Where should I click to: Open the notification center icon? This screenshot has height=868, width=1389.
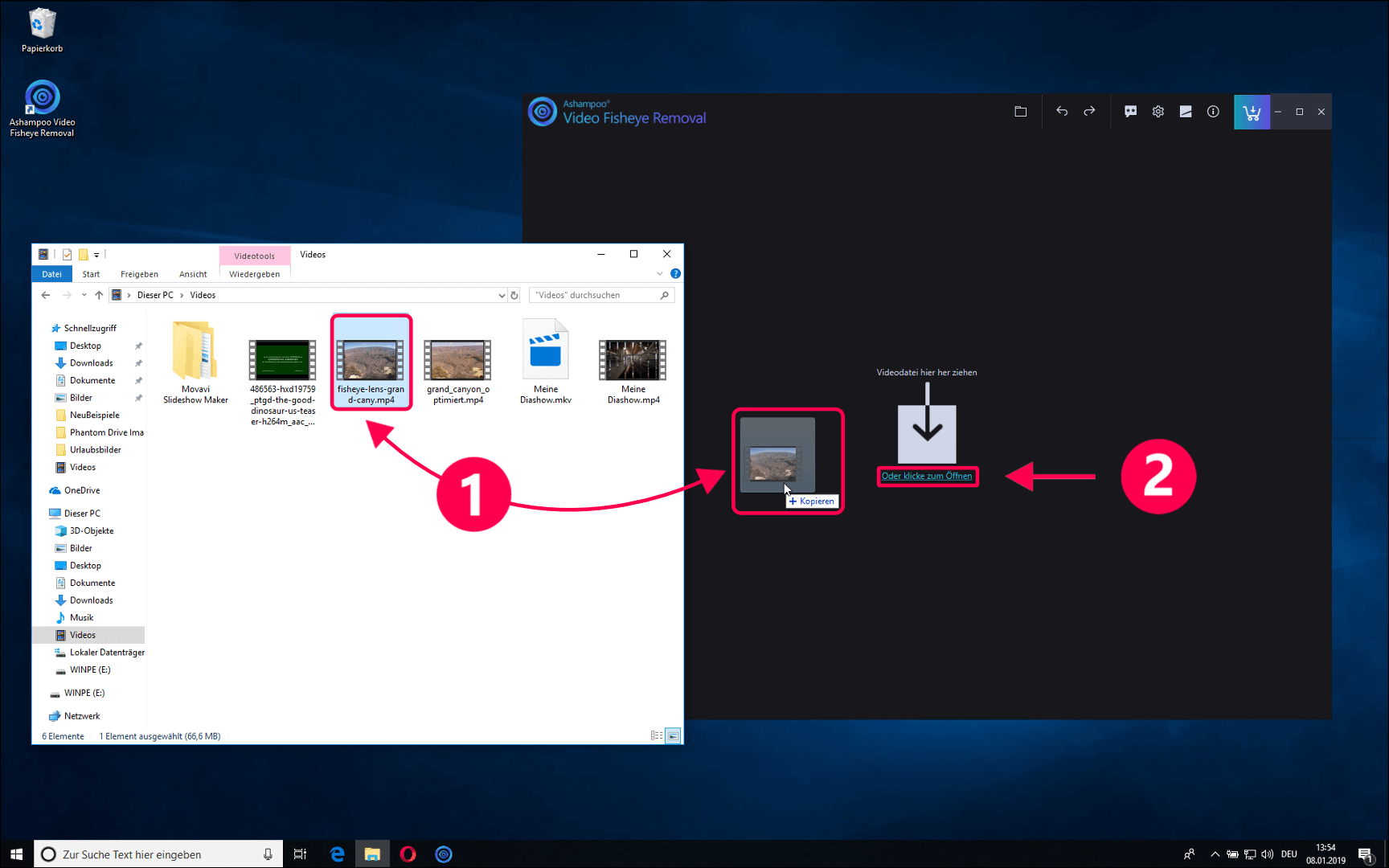pos(1365,854)
